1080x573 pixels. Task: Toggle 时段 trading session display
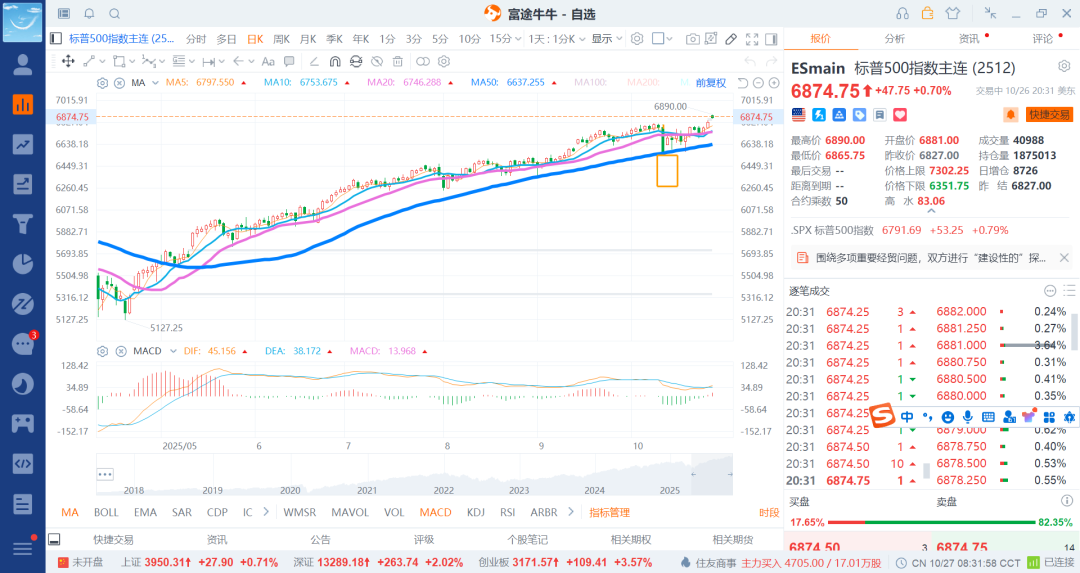[769, 512]
